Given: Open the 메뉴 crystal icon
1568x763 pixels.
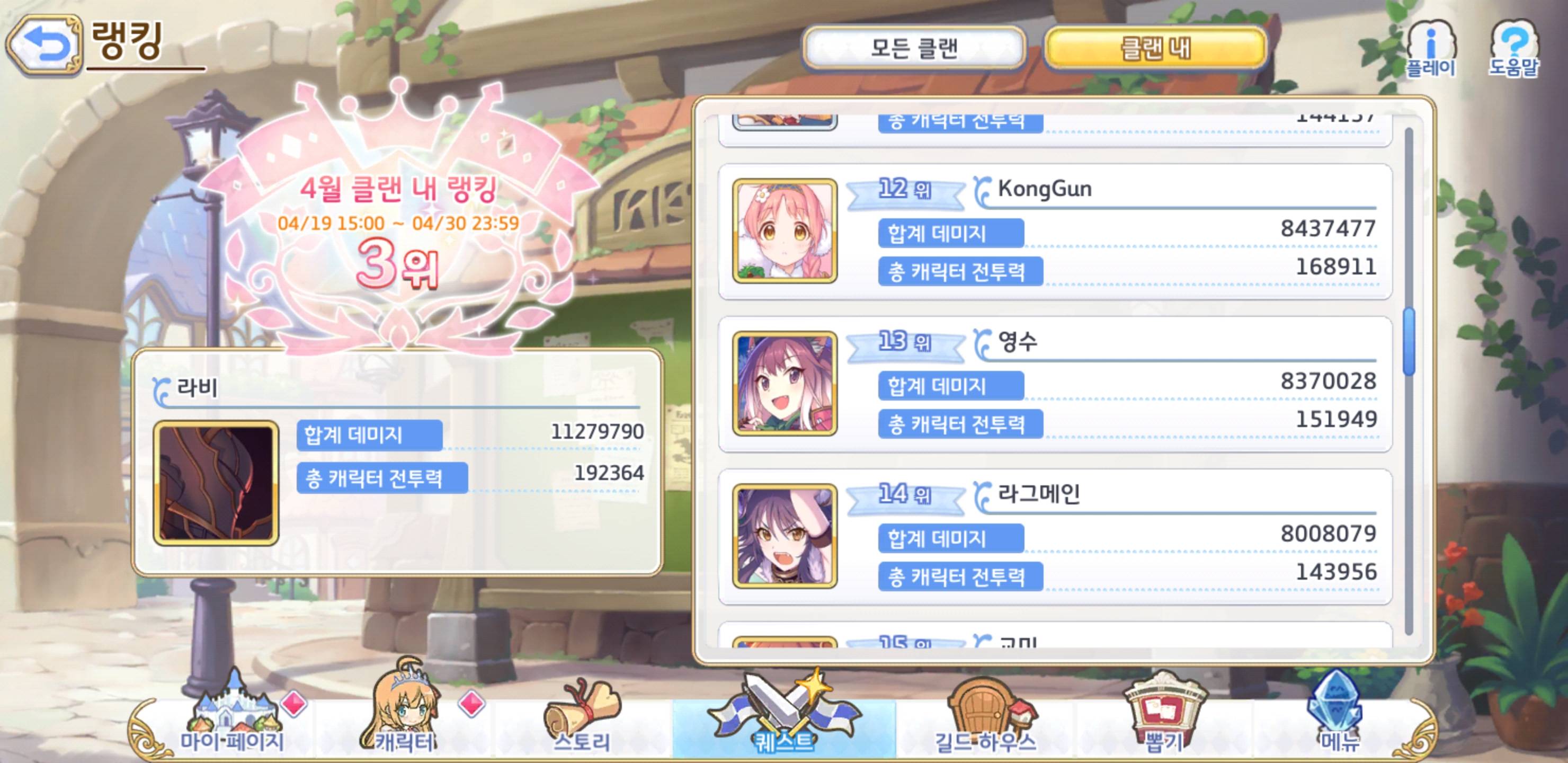Looking at the screenshot, I should click(1338, 713).
